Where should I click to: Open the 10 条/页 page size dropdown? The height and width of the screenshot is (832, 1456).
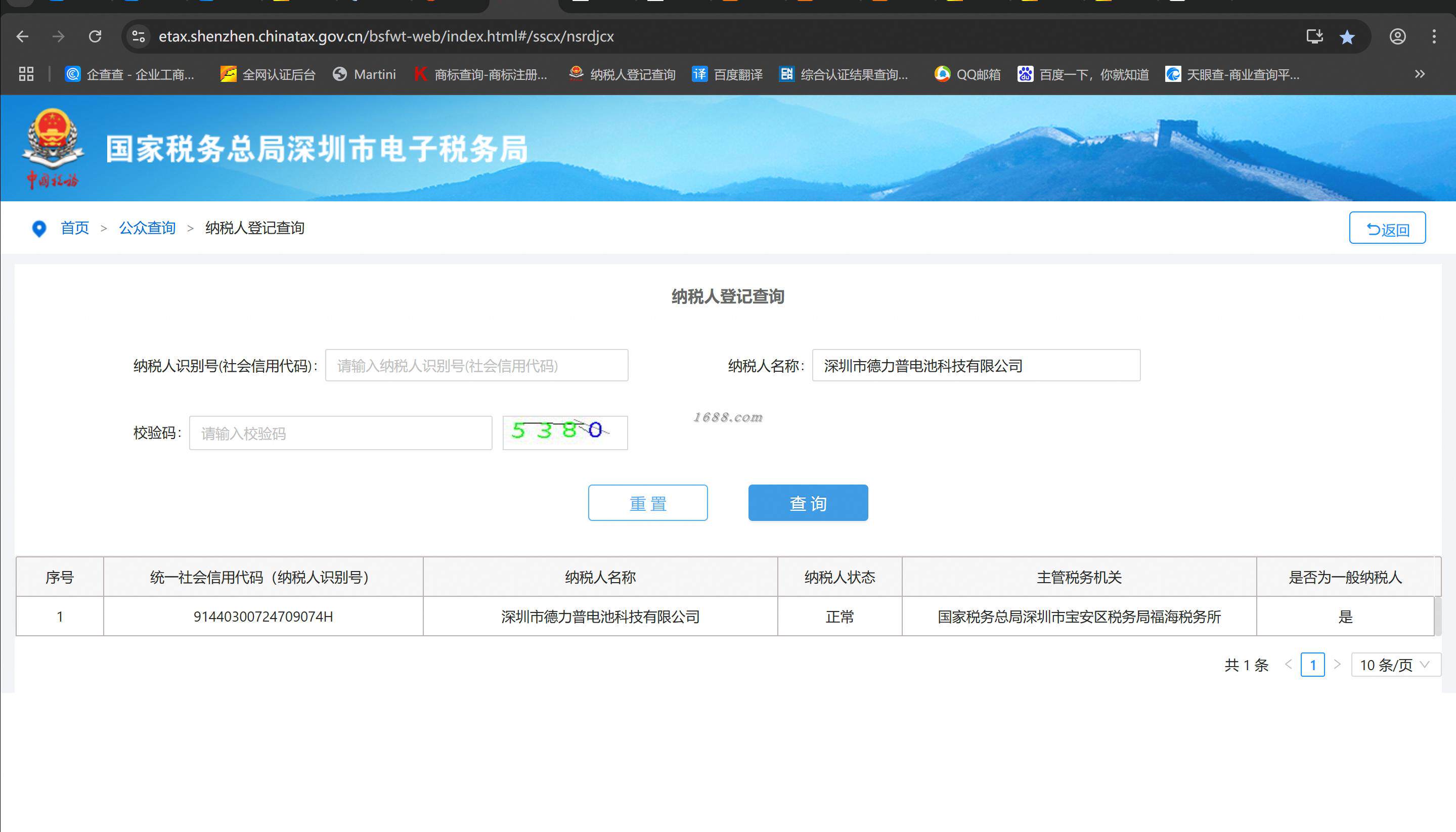click(x=1395, y=665)
